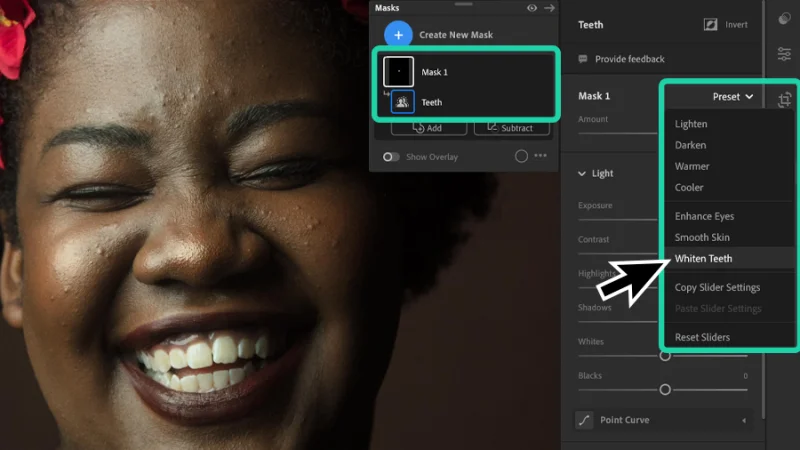Click the overlay color circle swatch

tap(521, 156)
